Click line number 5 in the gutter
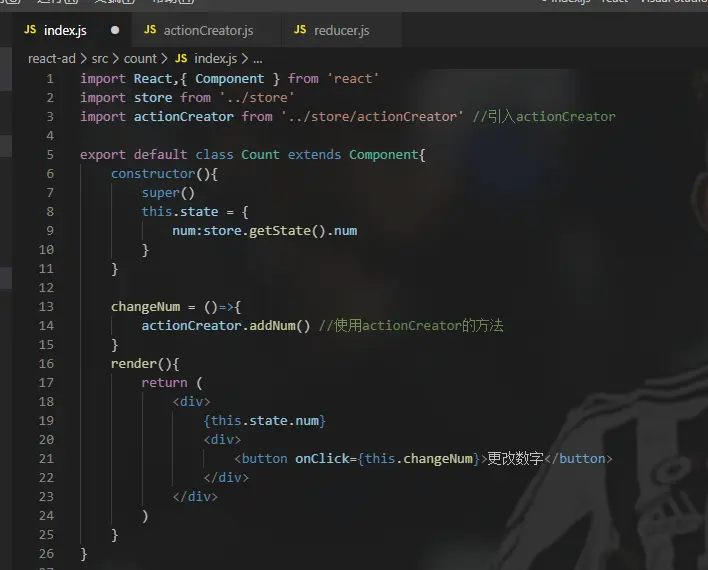The image size is (708, 570). tap(50, 155)
